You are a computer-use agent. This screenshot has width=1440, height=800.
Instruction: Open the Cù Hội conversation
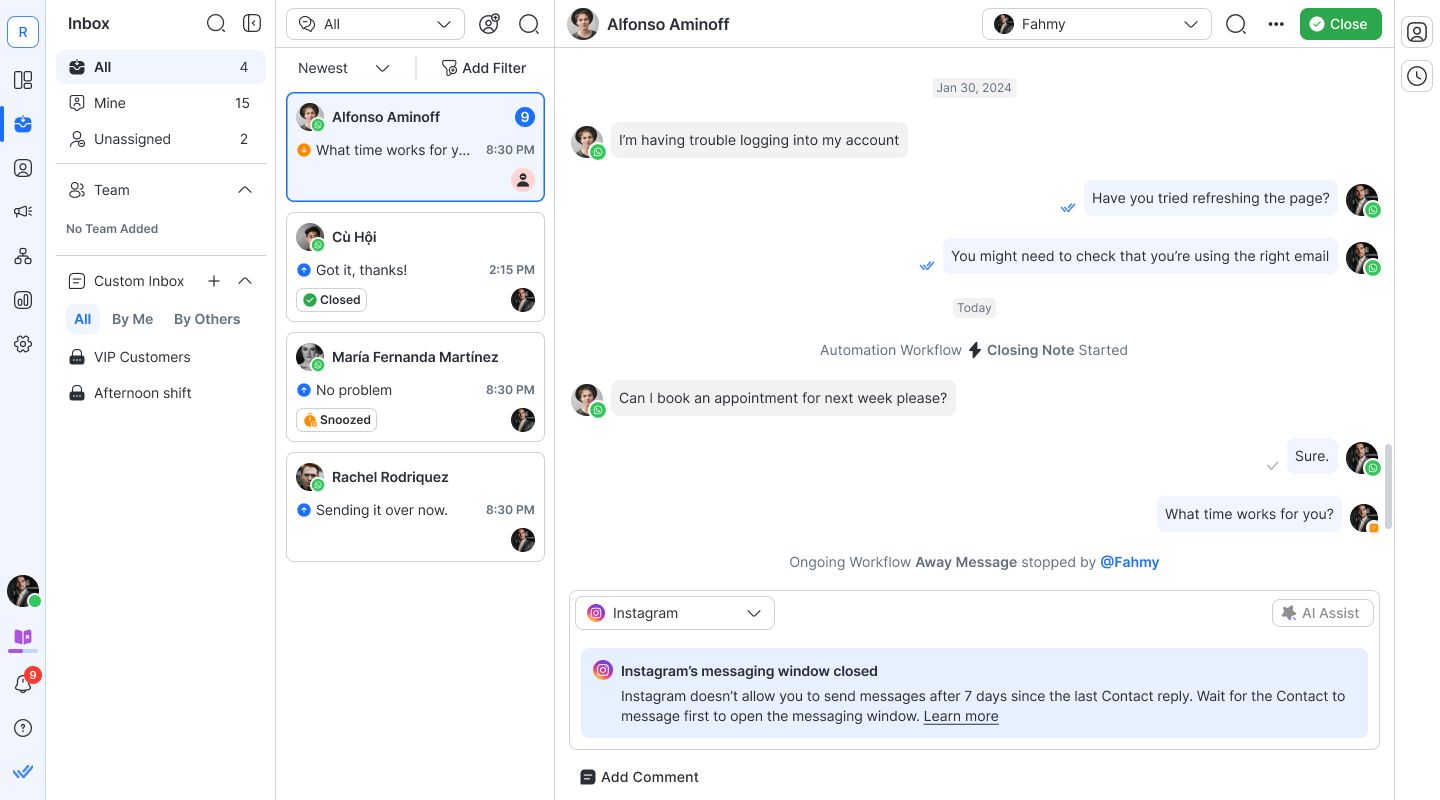point(415,266)
